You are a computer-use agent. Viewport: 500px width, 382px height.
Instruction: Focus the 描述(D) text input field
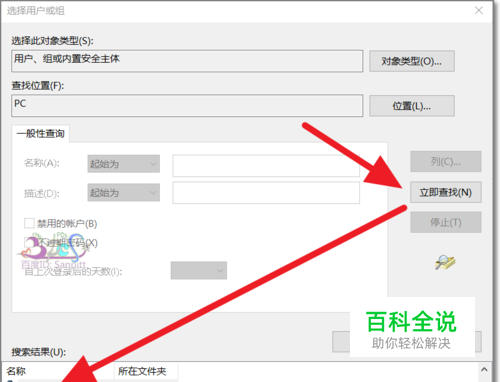266,193
